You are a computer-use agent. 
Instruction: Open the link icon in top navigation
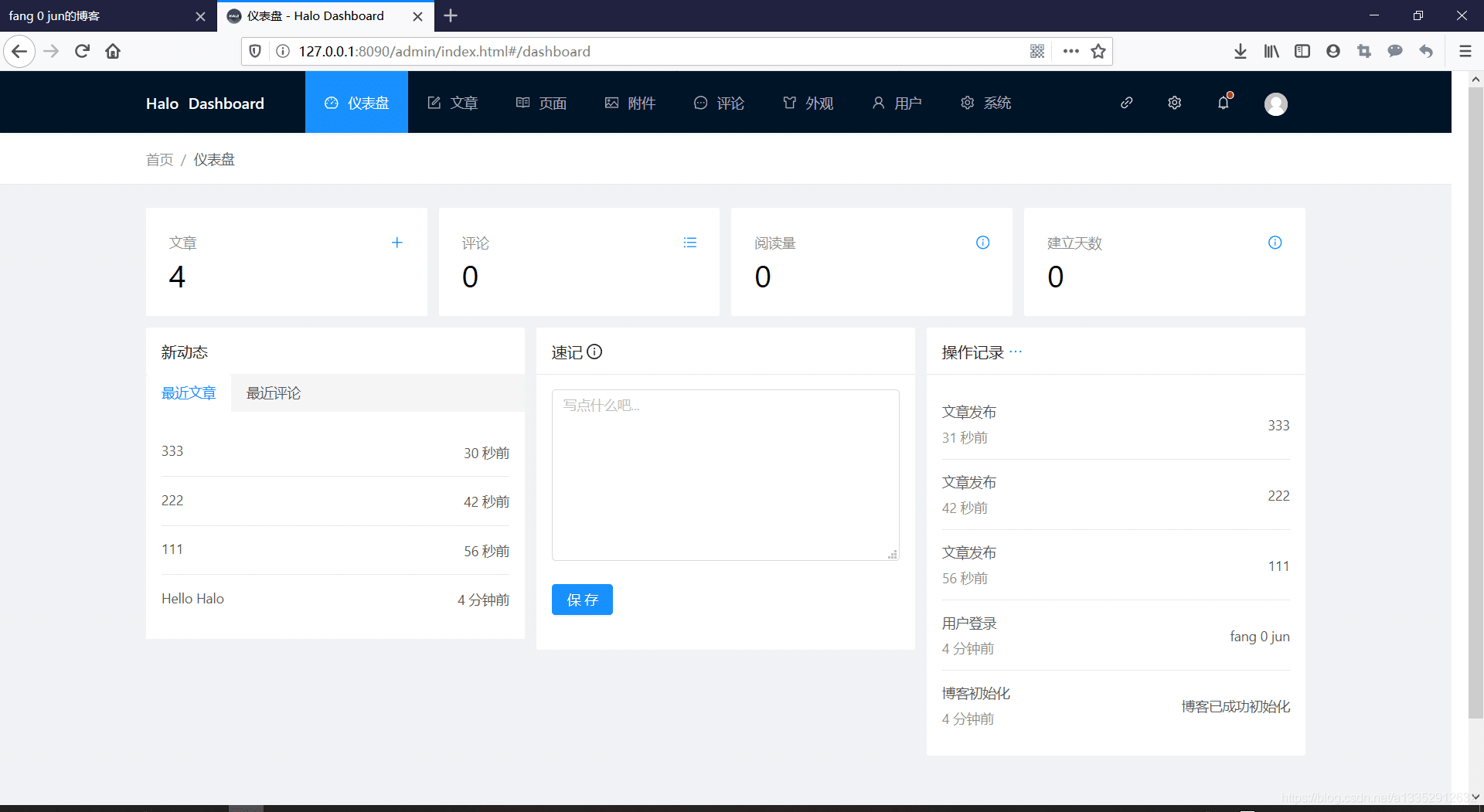click(x=1127, y=103)
